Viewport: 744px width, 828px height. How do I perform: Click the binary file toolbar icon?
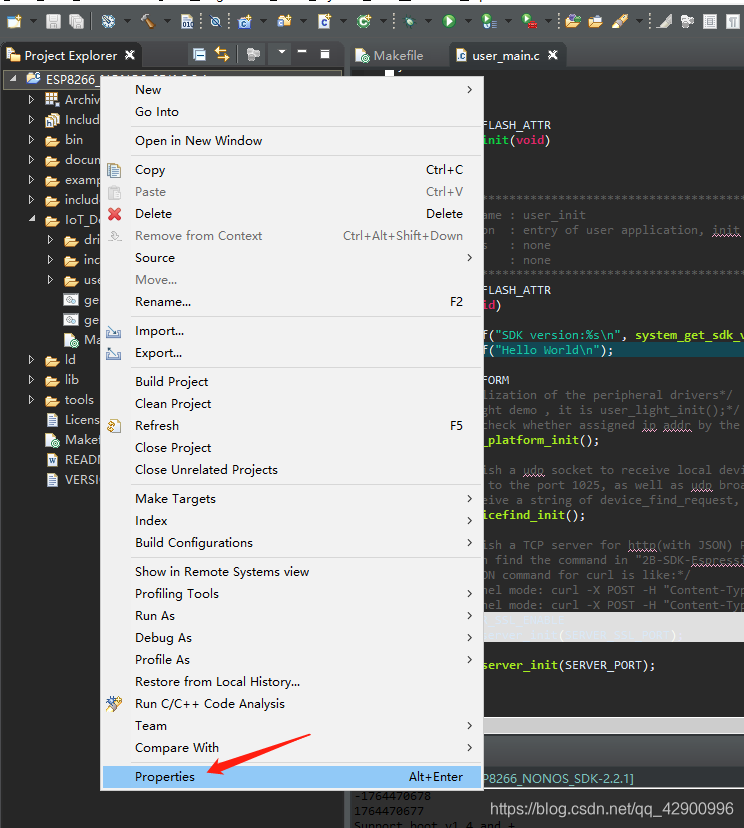187,22
